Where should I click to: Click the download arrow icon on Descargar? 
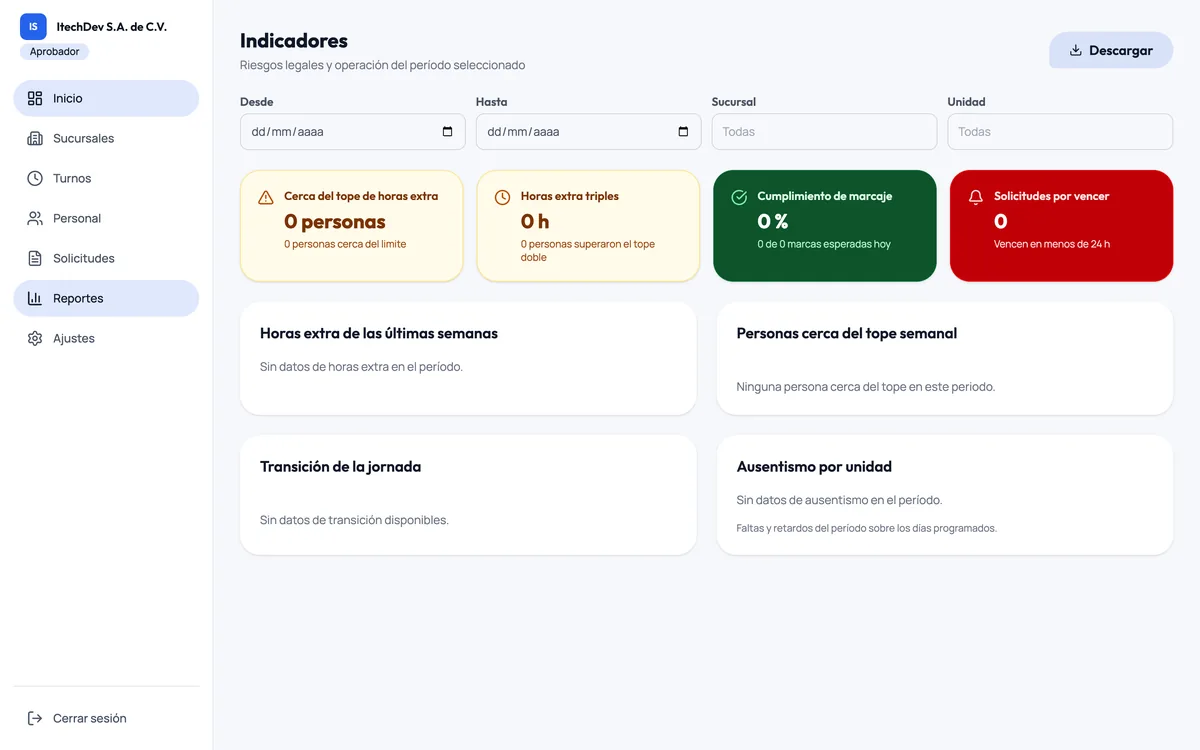1076,50
